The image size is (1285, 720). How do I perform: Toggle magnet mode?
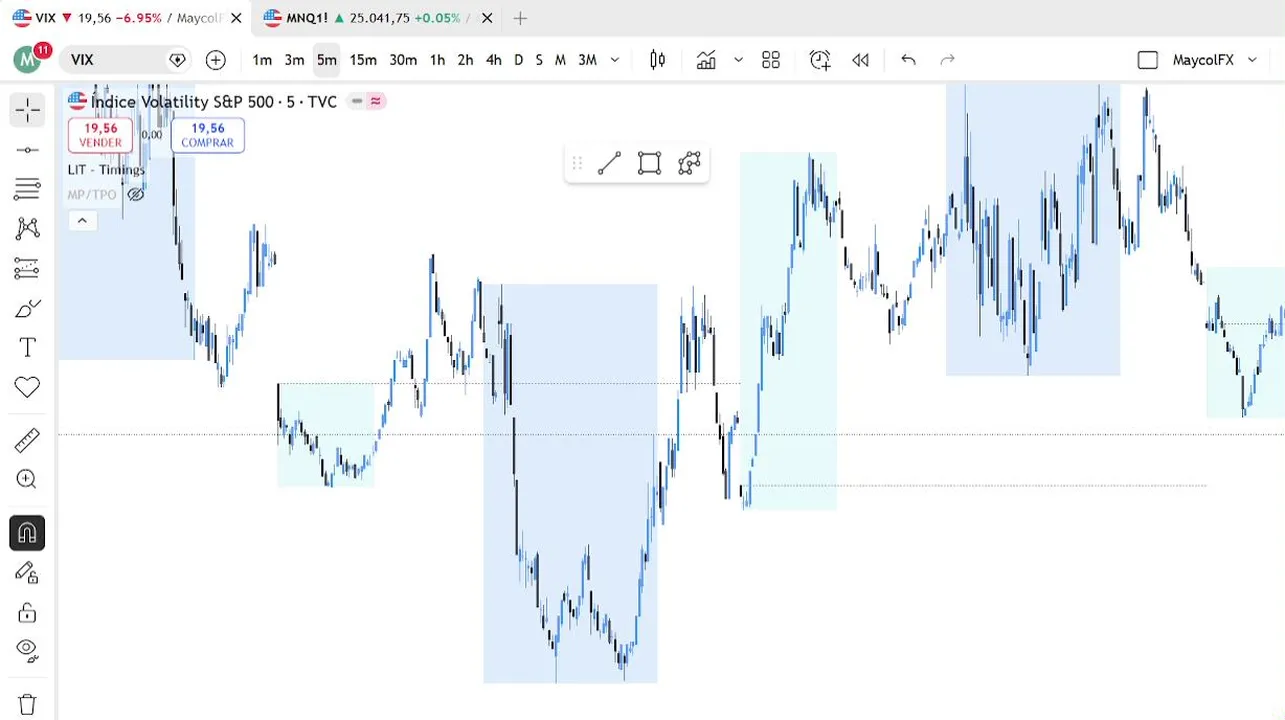tap(27, 533)
